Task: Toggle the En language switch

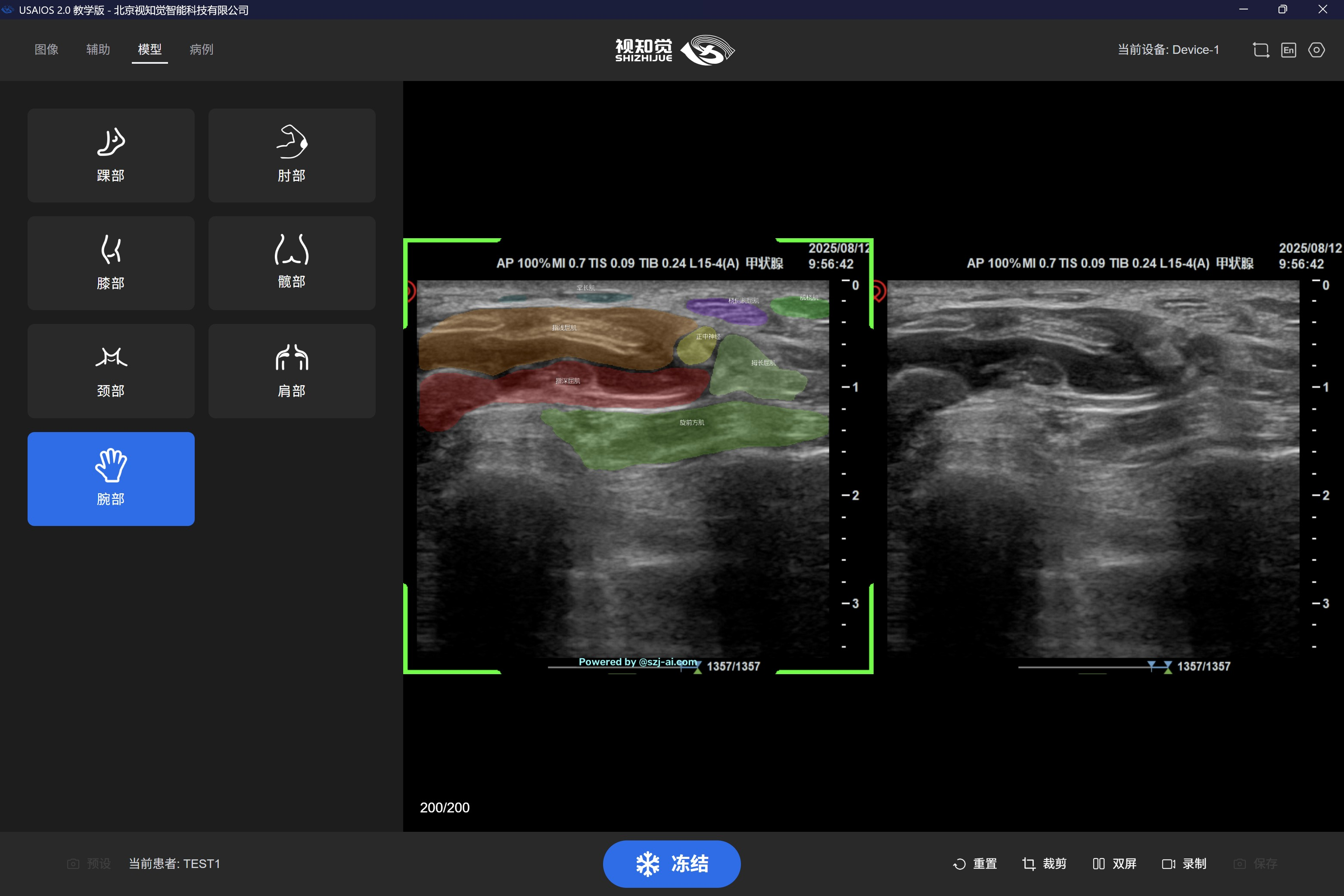Action: coord(1288,50)
